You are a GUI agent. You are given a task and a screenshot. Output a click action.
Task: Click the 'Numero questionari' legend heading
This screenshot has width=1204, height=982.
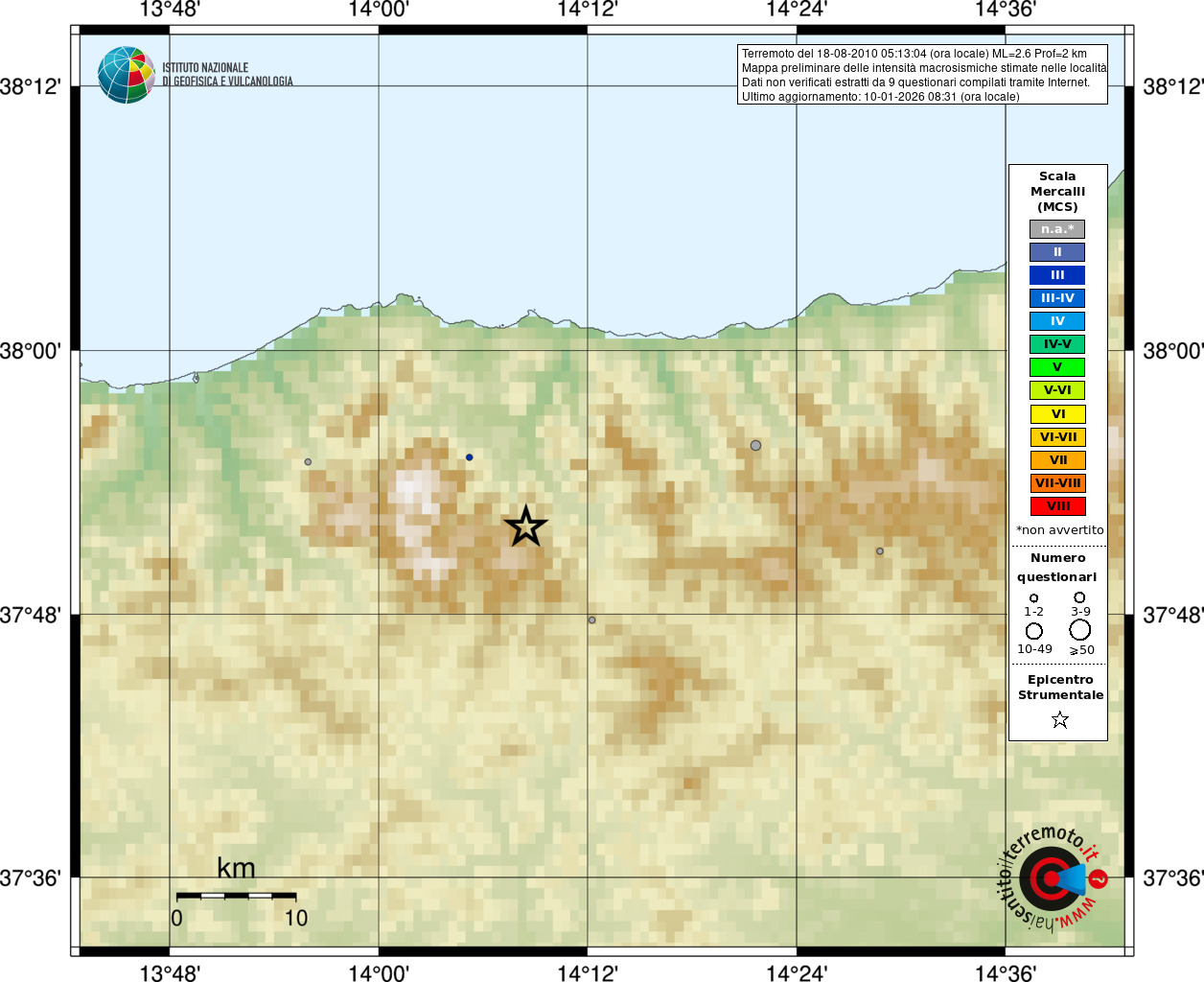pyautogui.click(x=1057, y=568)
